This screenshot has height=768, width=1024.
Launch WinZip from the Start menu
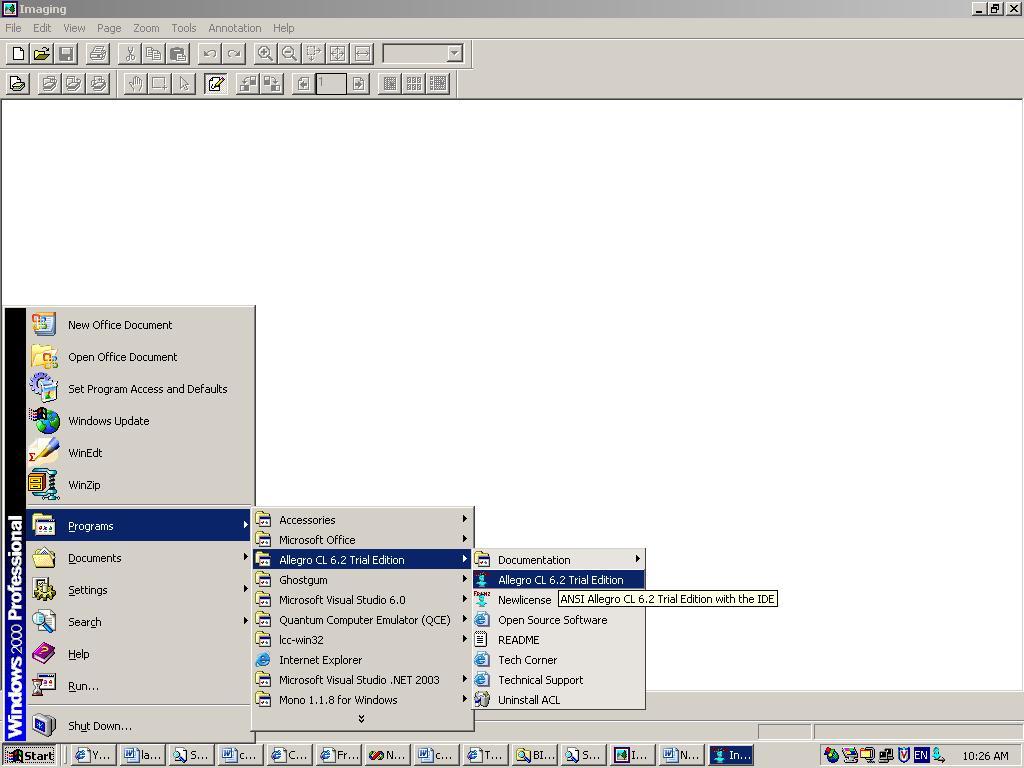[139, 485]
